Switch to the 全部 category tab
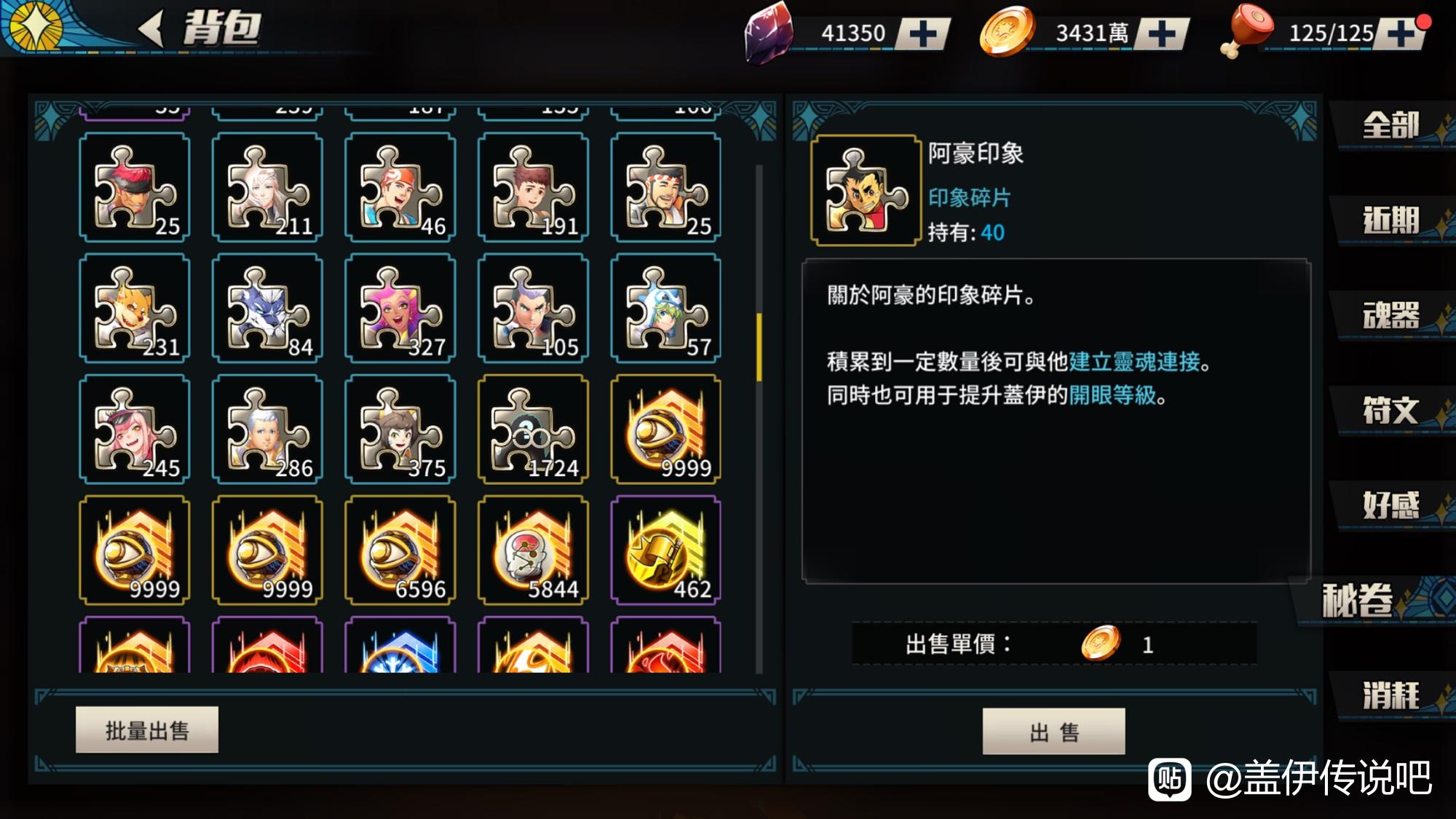 (x=1391, y=126)
